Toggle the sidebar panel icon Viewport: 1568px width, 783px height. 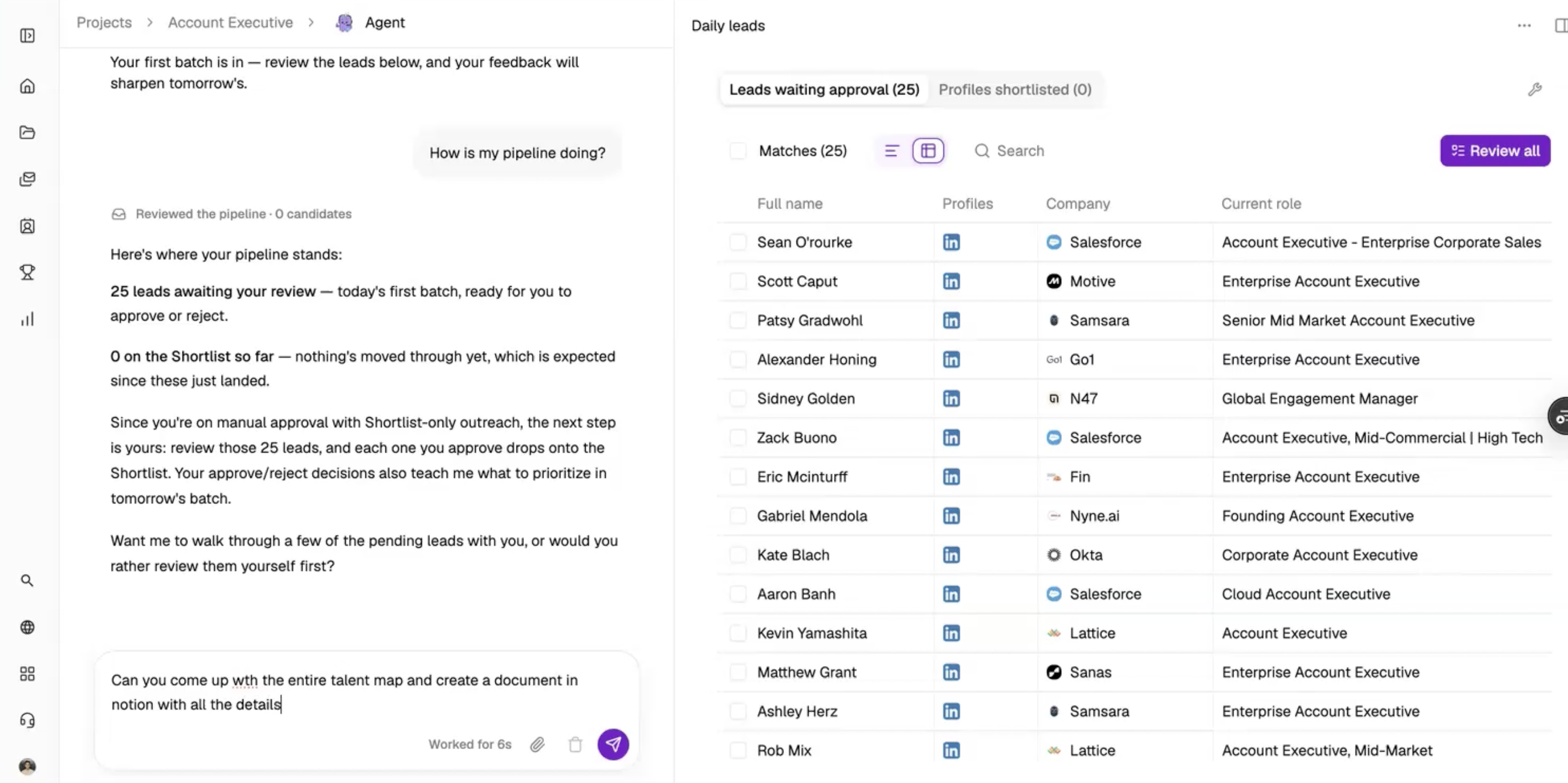click(28, 36)
